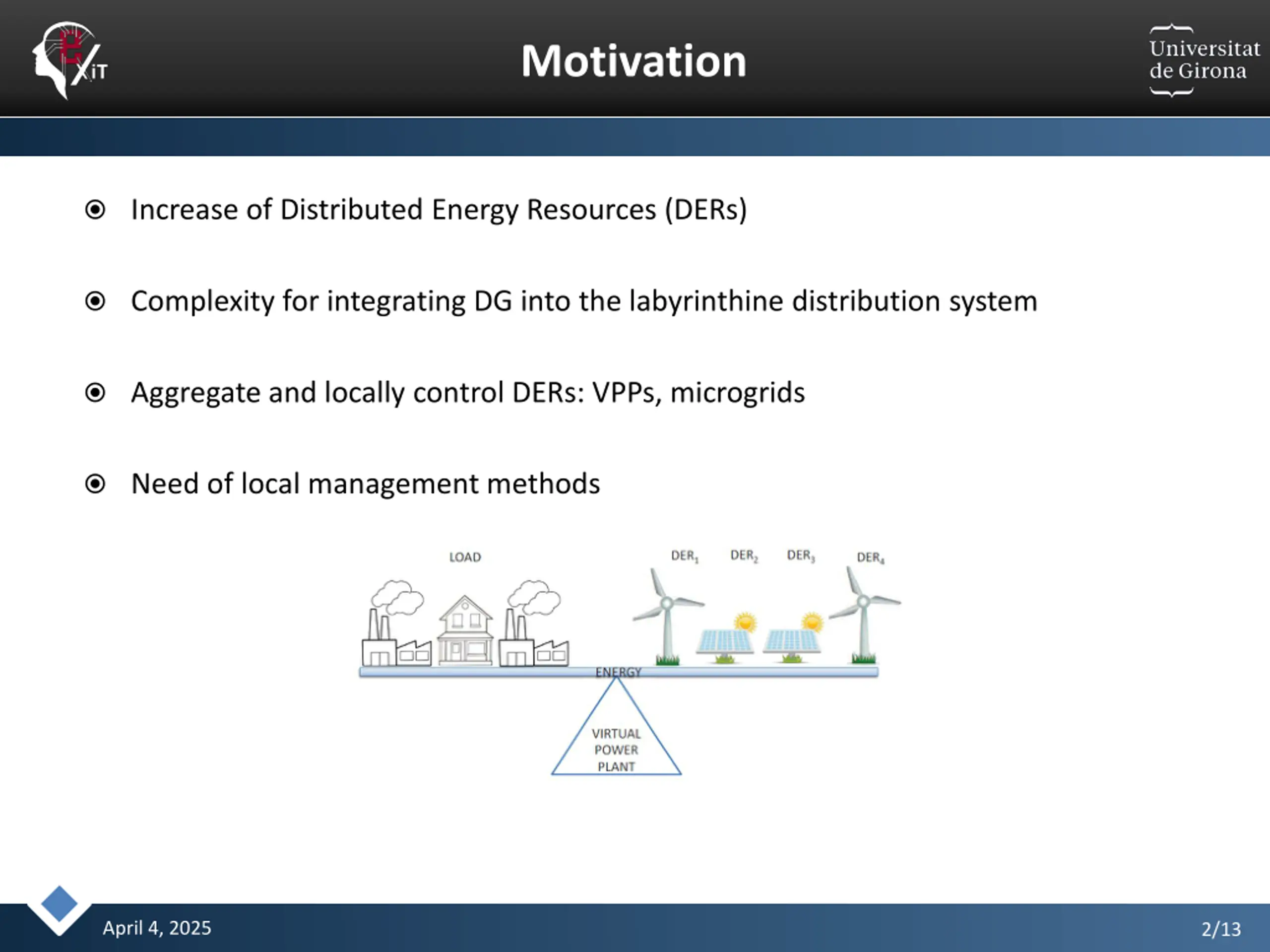Click the solar panel labeled DER3
This screenshot has height=952, width=1270.
[793, 638]
